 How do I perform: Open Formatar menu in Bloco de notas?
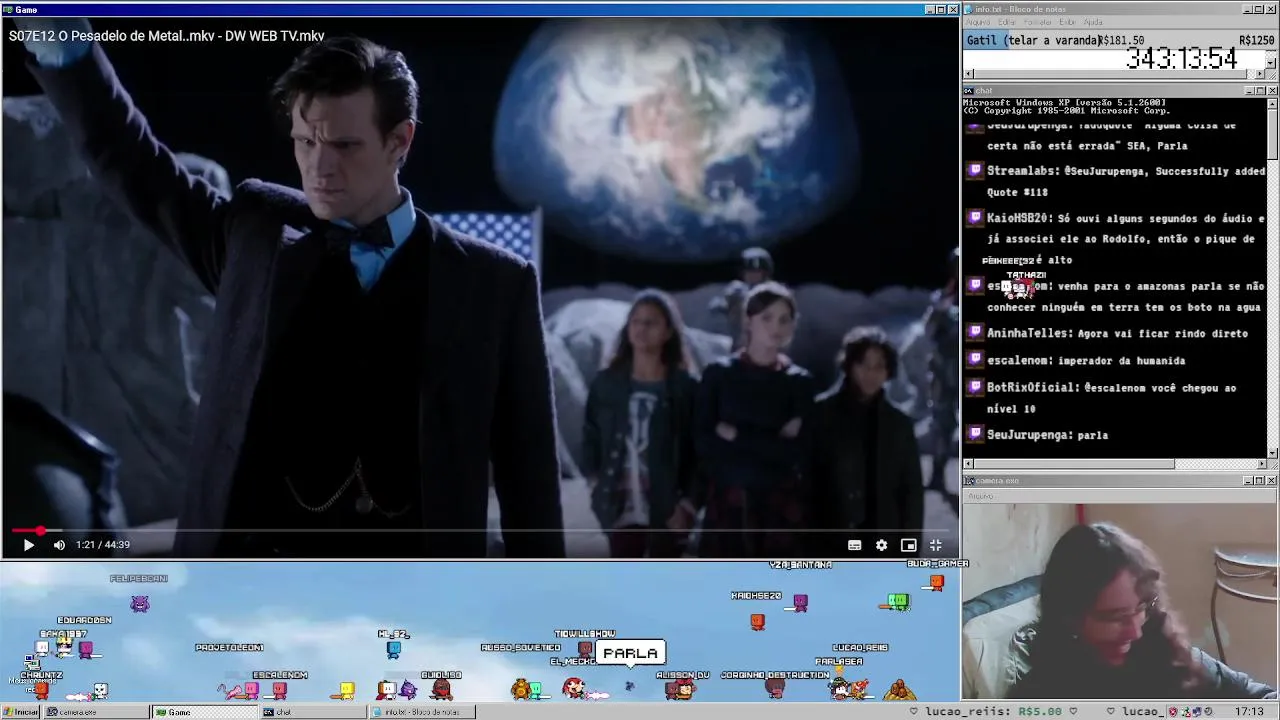click(x=1037, y=22)
